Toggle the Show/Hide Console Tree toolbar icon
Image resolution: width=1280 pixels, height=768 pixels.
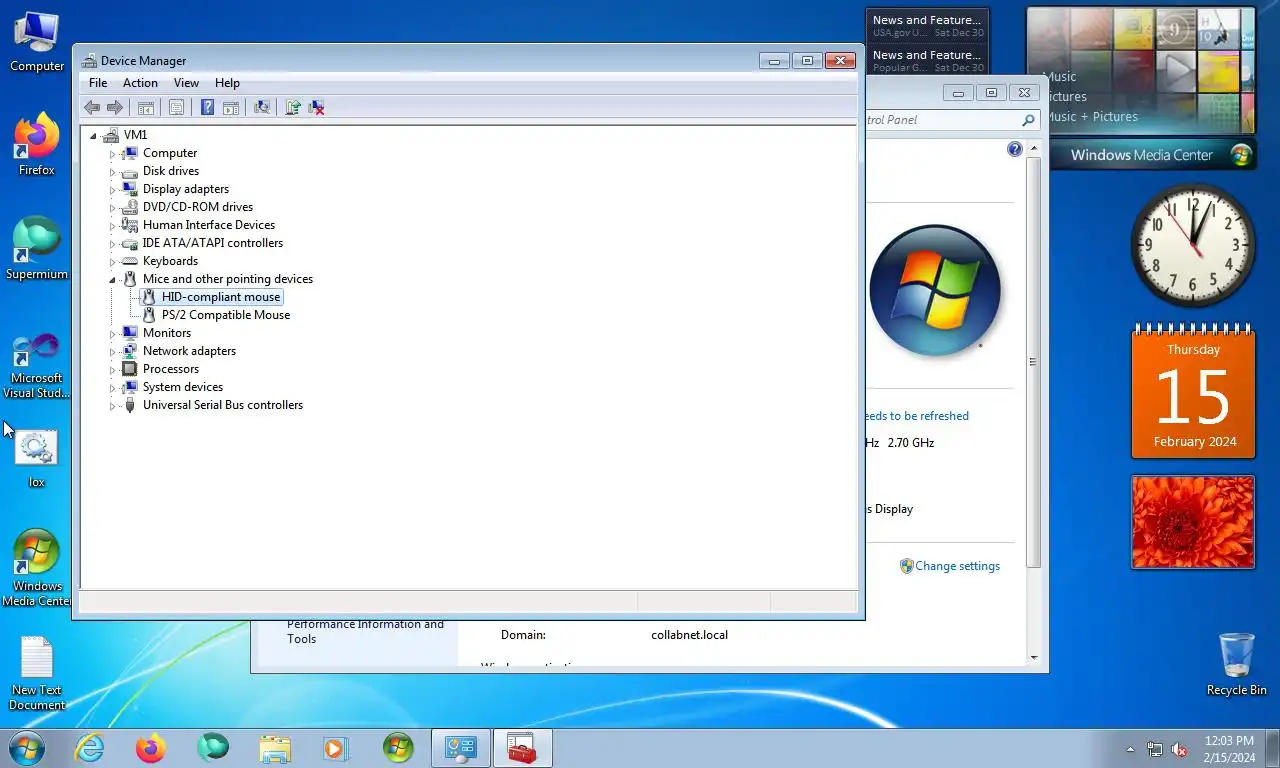(146, 107)
